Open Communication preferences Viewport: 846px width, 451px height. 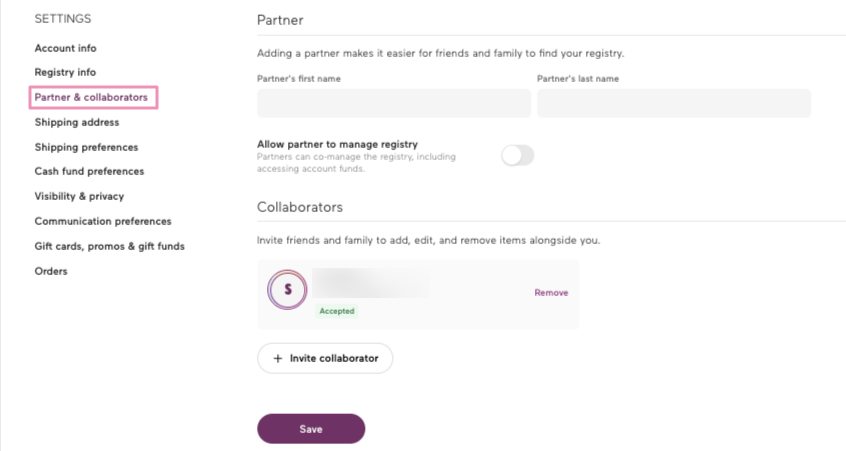103,221
